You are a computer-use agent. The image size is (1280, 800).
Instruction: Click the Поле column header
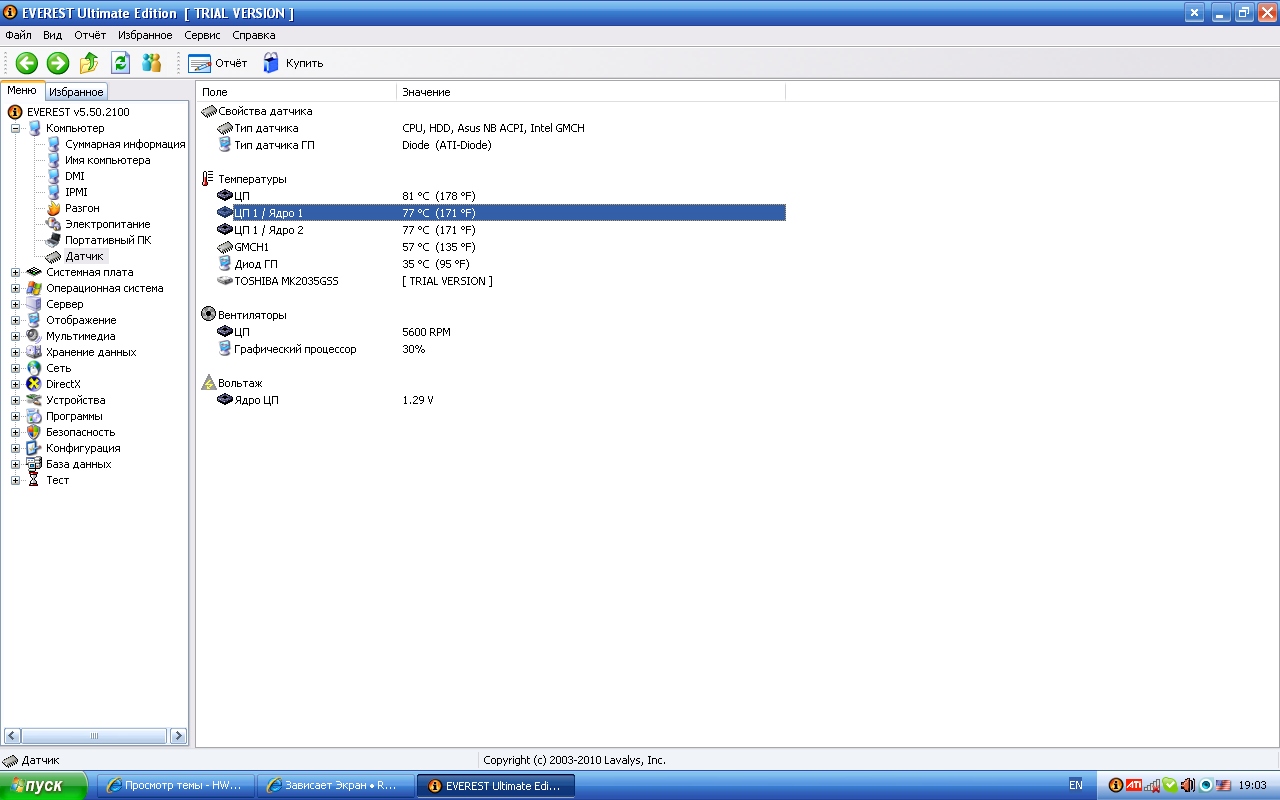(x=296, y=92)
